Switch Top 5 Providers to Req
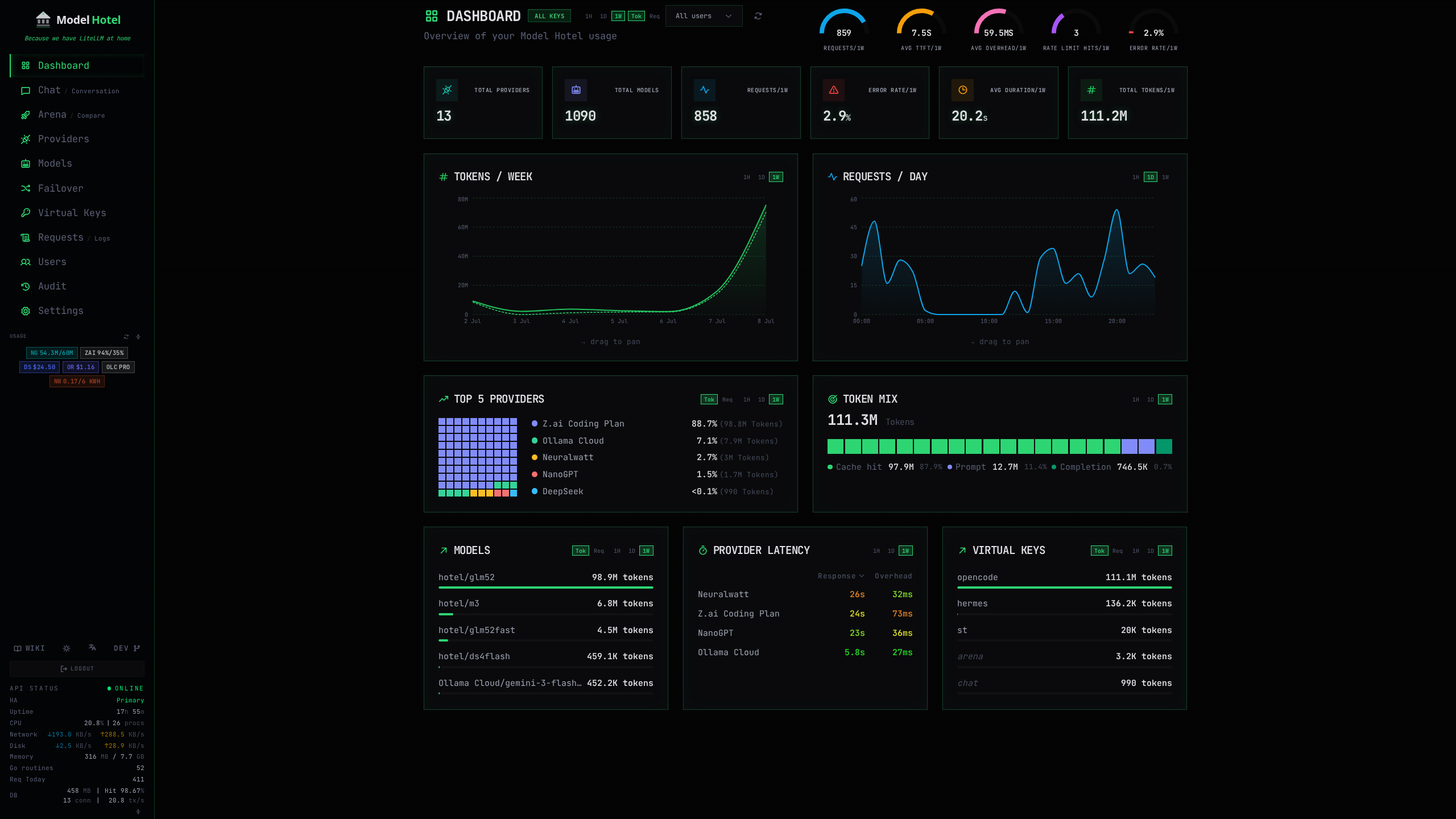Image resolution: width=1456 pixels, height=819 pixels. pos(727,399)
